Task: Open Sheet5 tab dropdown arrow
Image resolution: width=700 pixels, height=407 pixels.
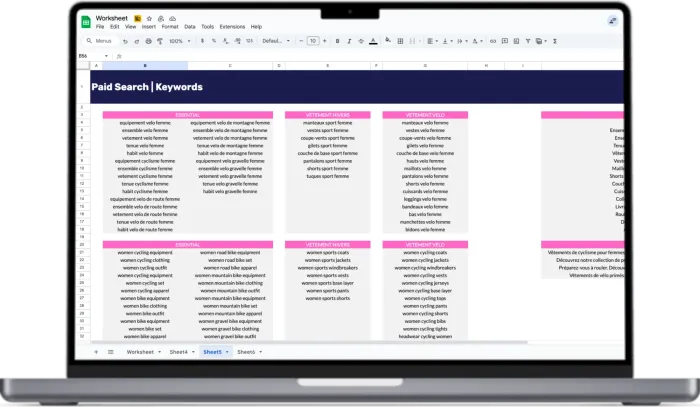Action: click(x=227, y=352)
